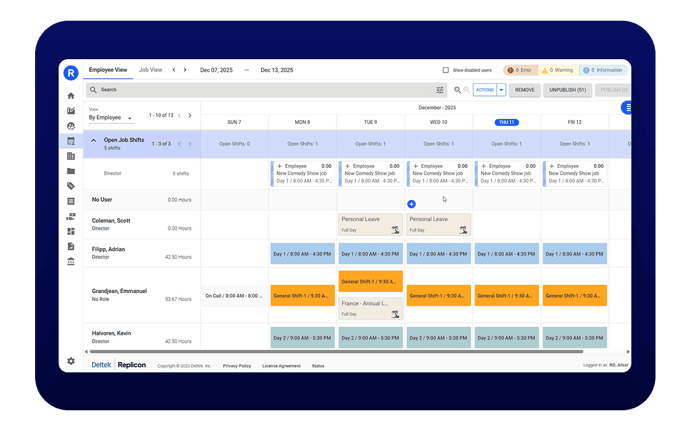Click the 0 Information status badge

coord(603,70)
